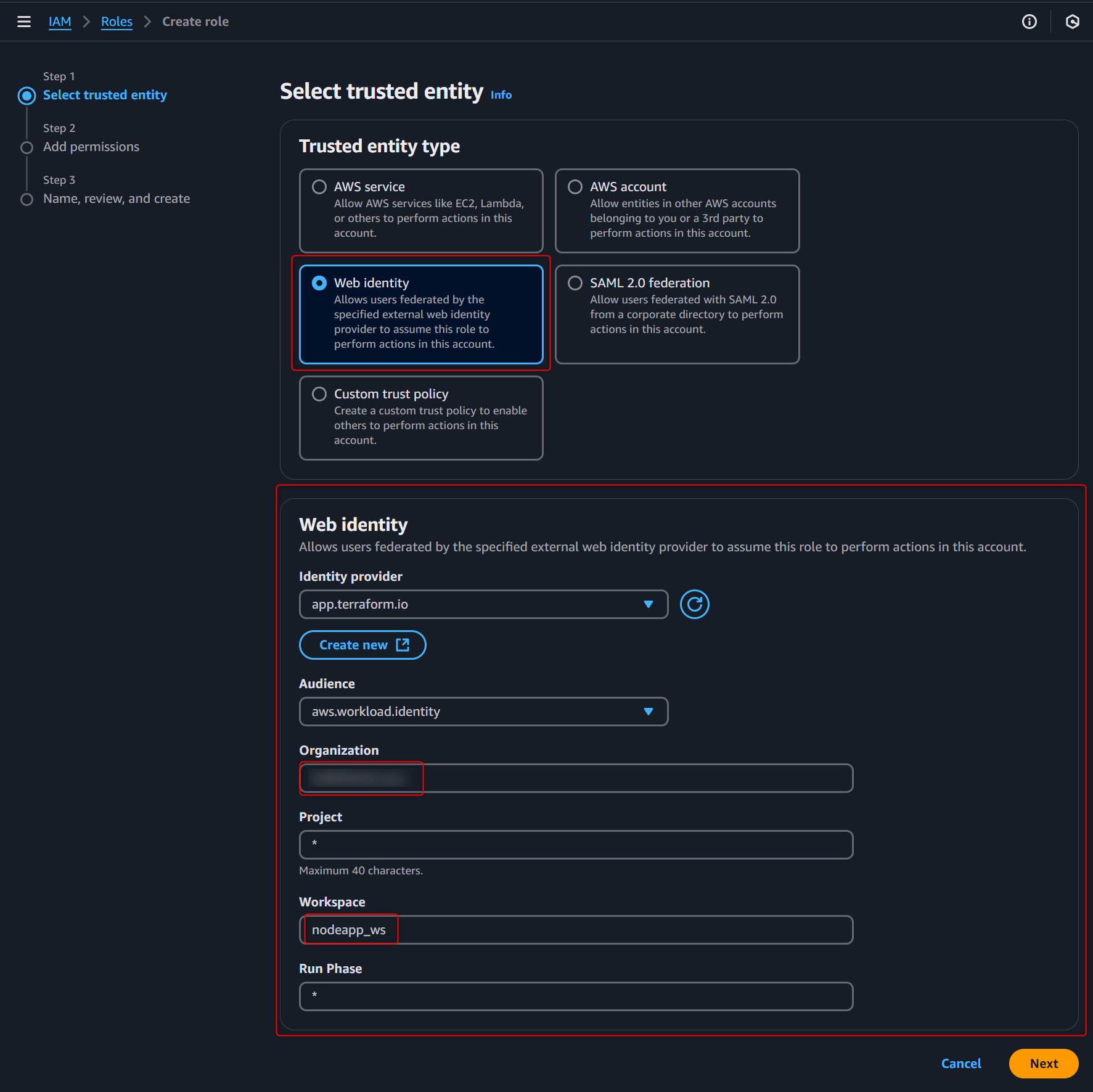Click into the Workspace input field
Image resolution: width=1093 pixels, height=1092 pixels.
tap(576, 930)
